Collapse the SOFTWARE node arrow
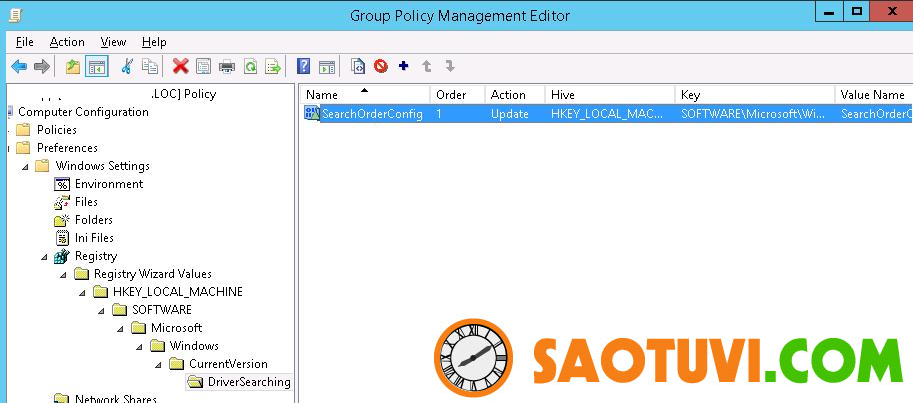 [x=102, y=311]
